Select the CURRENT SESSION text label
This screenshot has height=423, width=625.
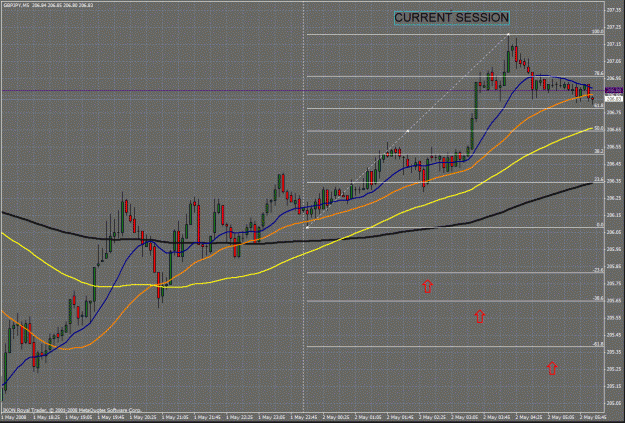point(452,18)
